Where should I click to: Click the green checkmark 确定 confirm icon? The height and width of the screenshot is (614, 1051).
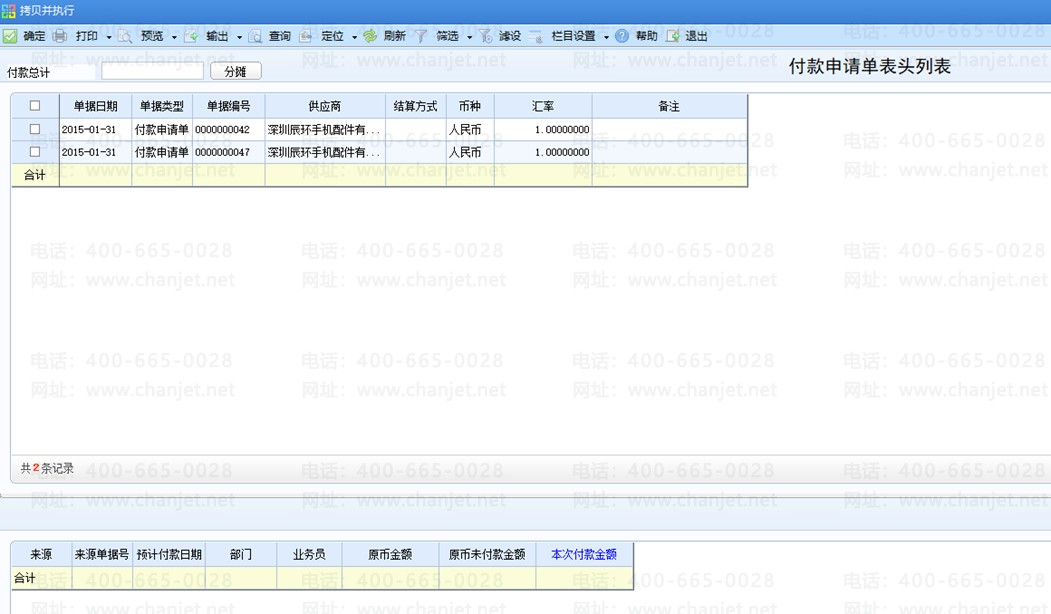pos(9,36)
